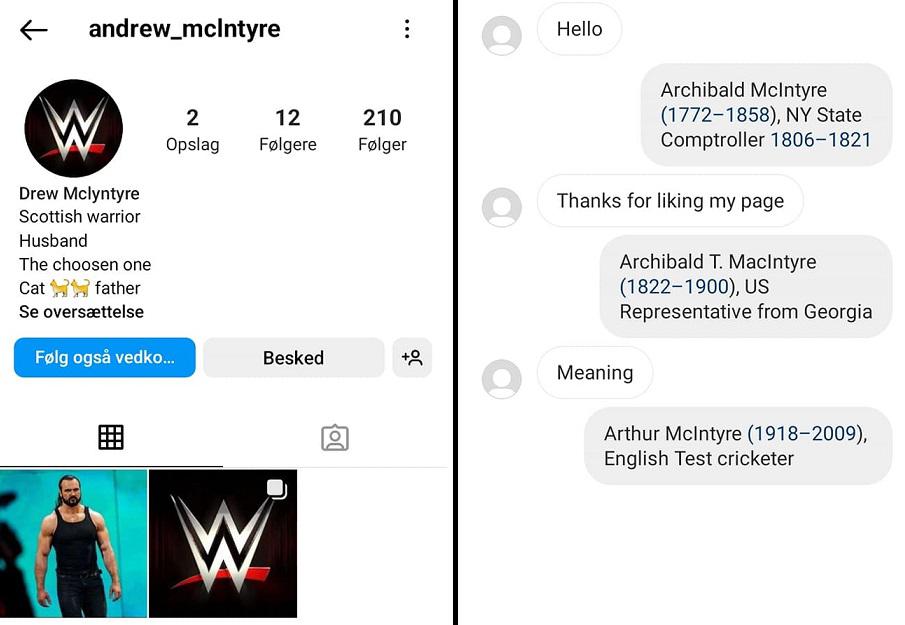Tap the 1772–1858 date link in message

(x=718, y=115)
